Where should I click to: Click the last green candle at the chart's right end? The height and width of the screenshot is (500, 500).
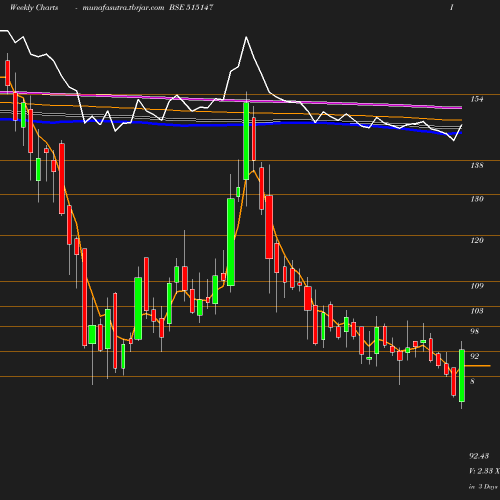coord(462,375)
